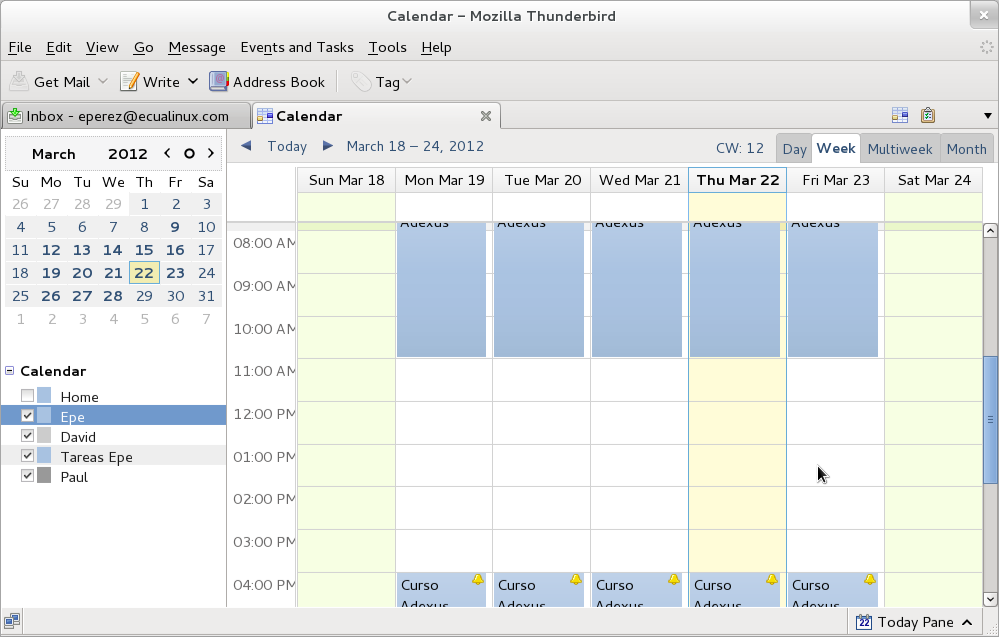Expand the Today Pane up arrow
Viewport: 999px width, 637px height.
coord(967,622)
